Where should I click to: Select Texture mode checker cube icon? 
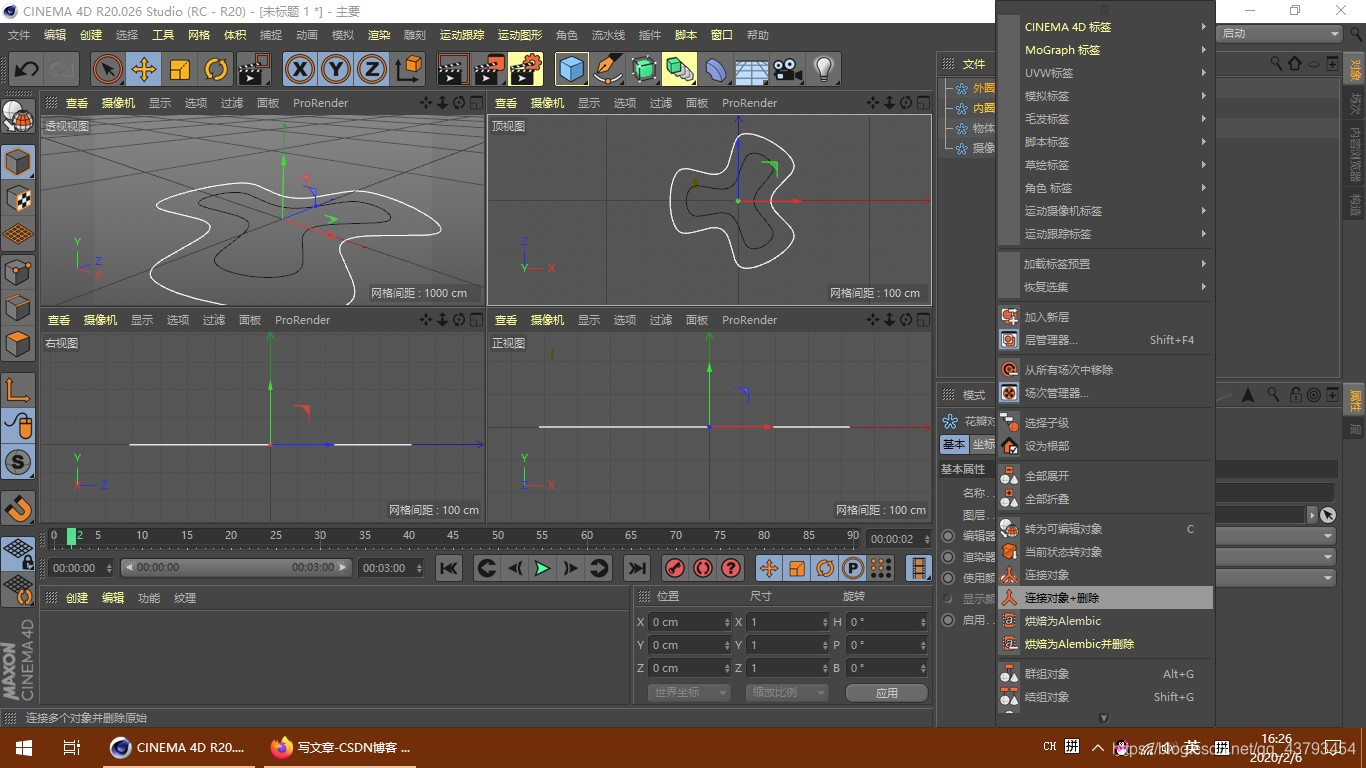coord(18,198)
